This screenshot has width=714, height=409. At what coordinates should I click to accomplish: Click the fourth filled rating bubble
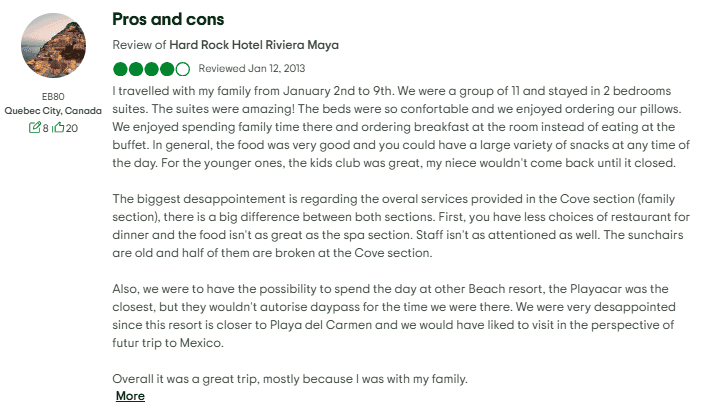[x=167, y=69]
